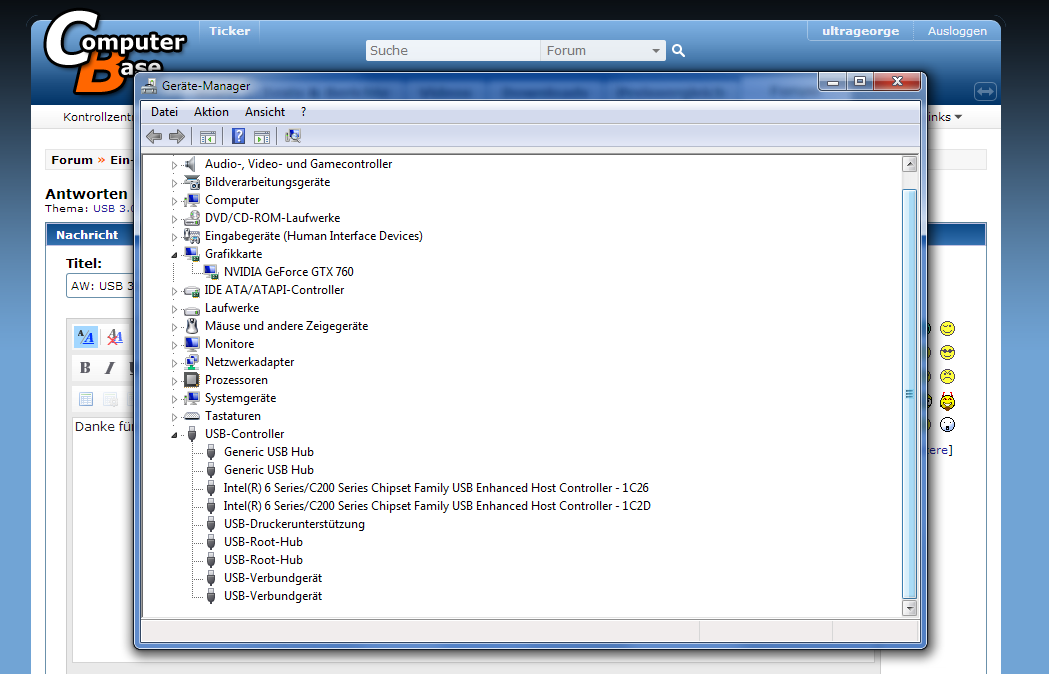Expand the Audio-, Video- und Gamecontroller node

click(x=175, y=165)
